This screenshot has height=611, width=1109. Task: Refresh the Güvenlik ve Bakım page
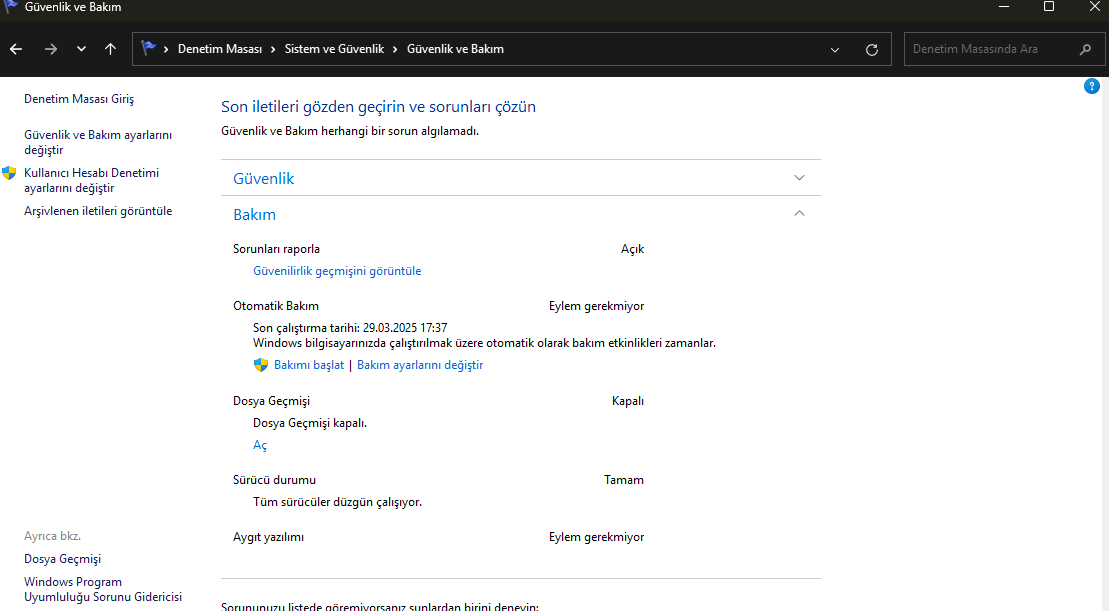(872, 50)
